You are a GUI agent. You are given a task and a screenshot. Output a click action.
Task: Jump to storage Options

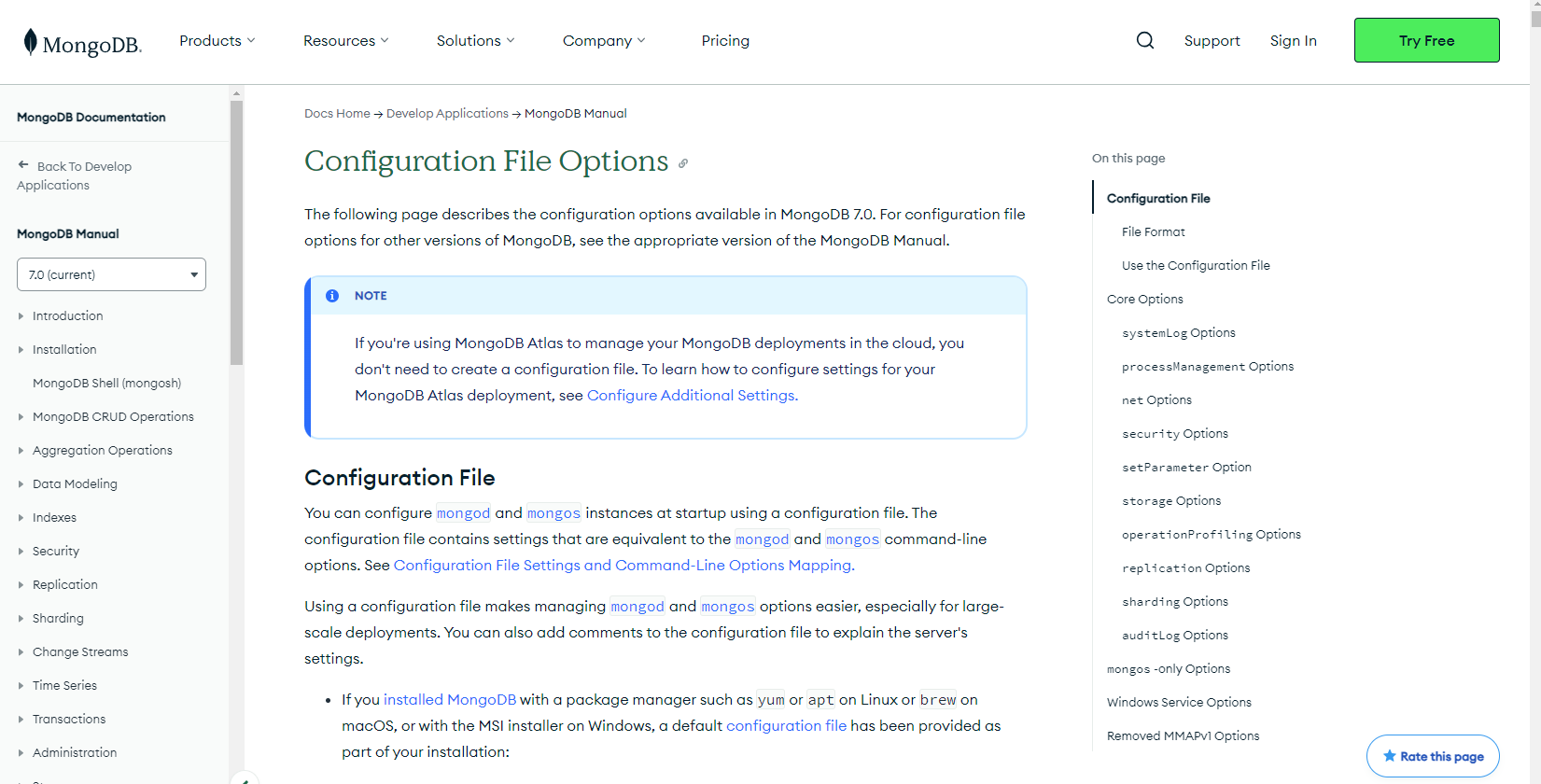coord(1171,501)
